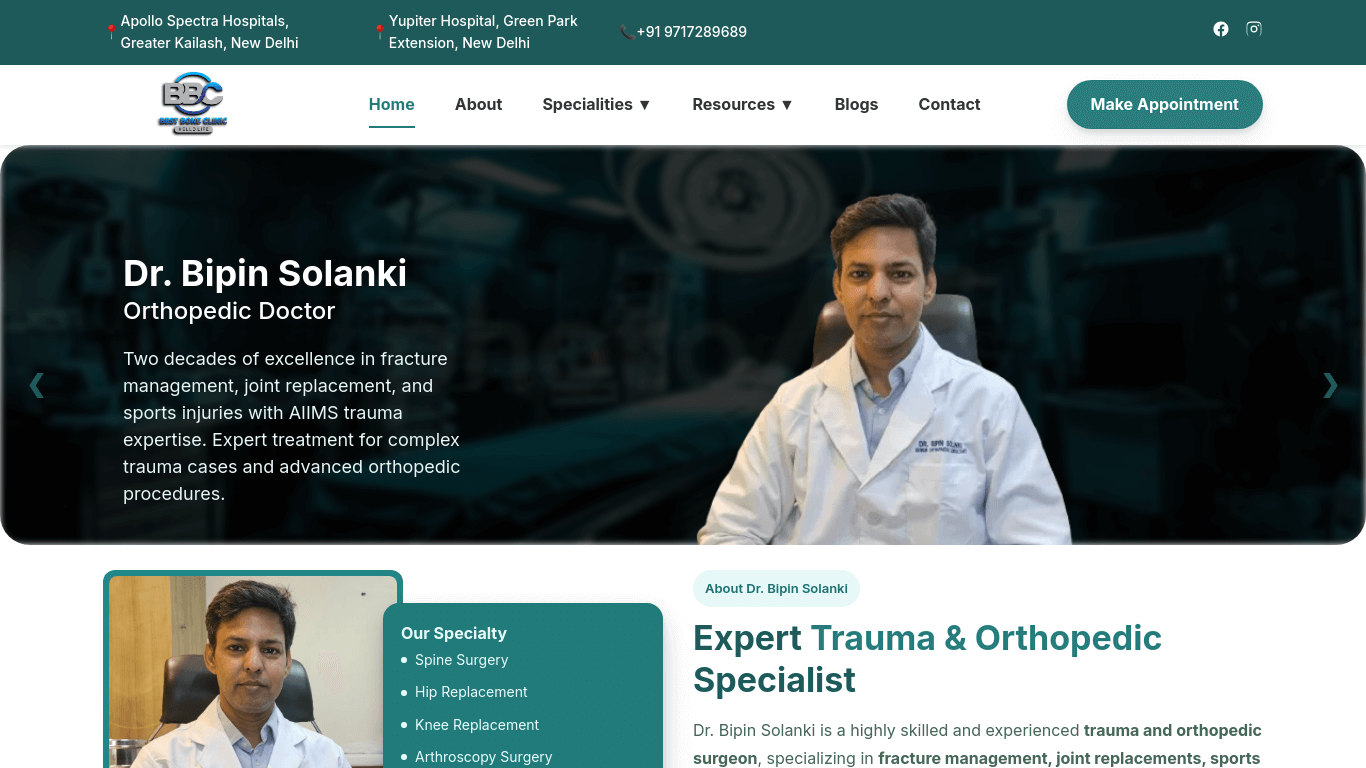Image resolution: width=1366 pixels, height=768 pixels.
Task: Open the Contact page link
Action: 949,104
